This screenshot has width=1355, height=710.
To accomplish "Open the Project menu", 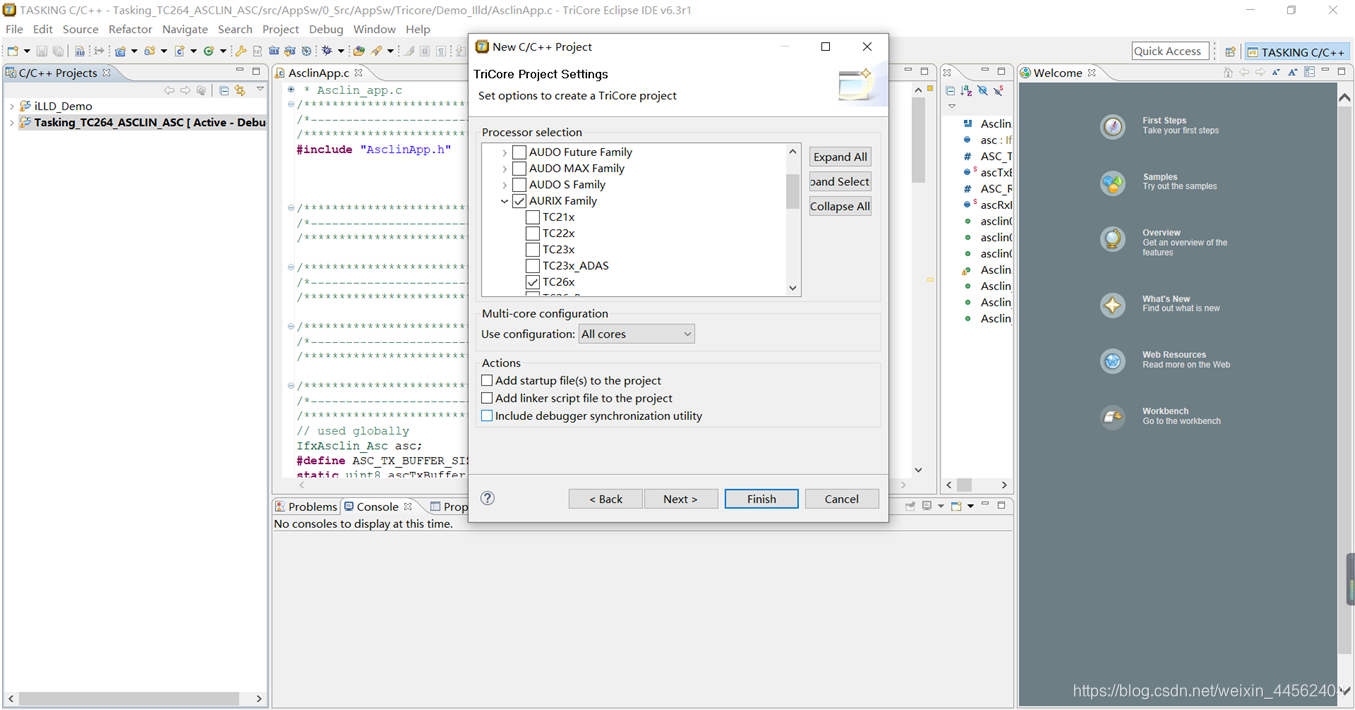I will pos(280,29).
